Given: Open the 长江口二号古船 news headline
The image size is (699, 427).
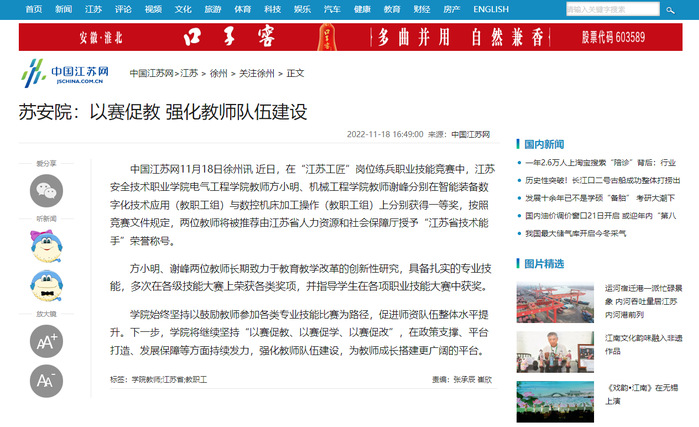Looking at the screenshot, I should point(603,181).
